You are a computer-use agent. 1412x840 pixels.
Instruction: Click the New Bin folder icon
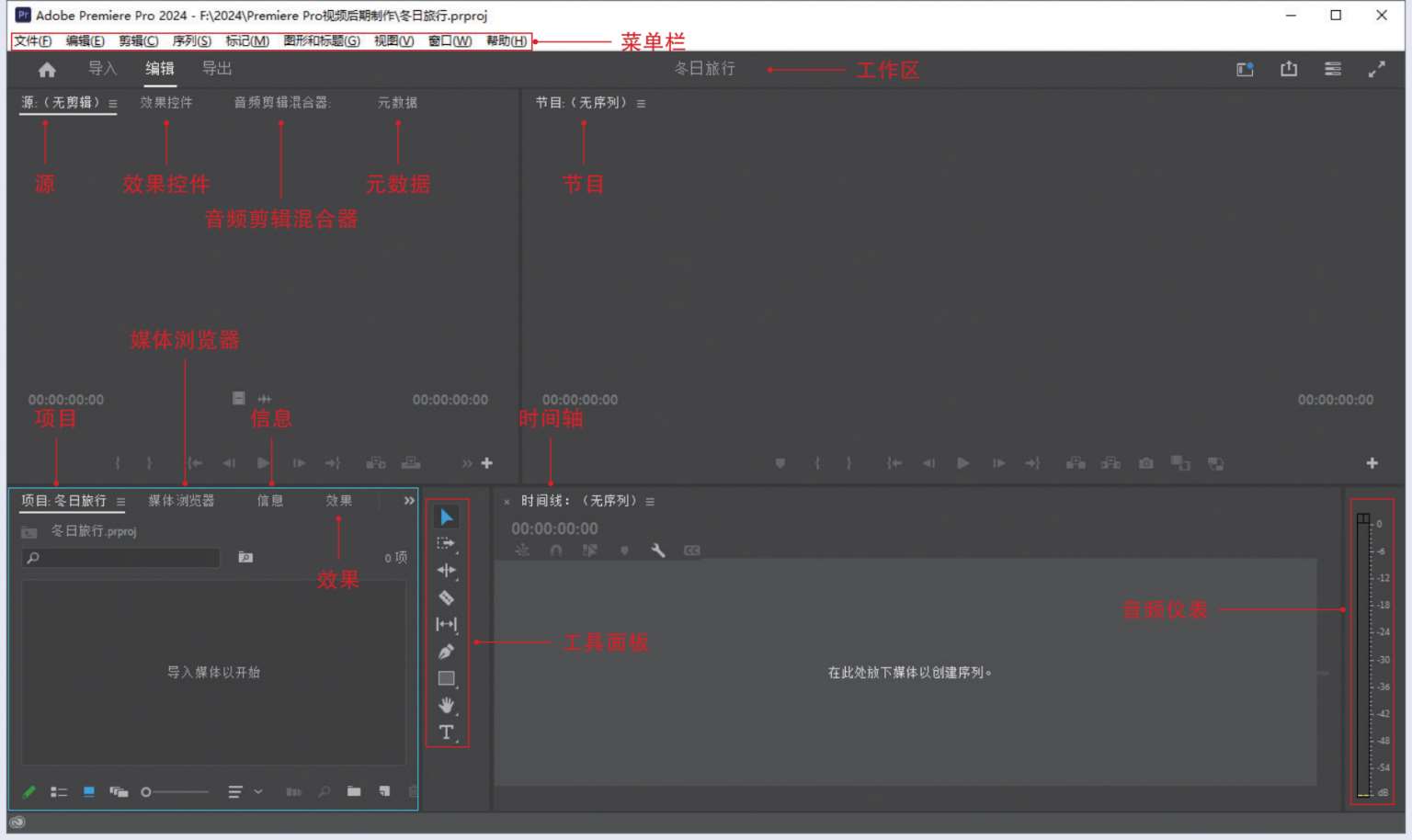(354, 791)
